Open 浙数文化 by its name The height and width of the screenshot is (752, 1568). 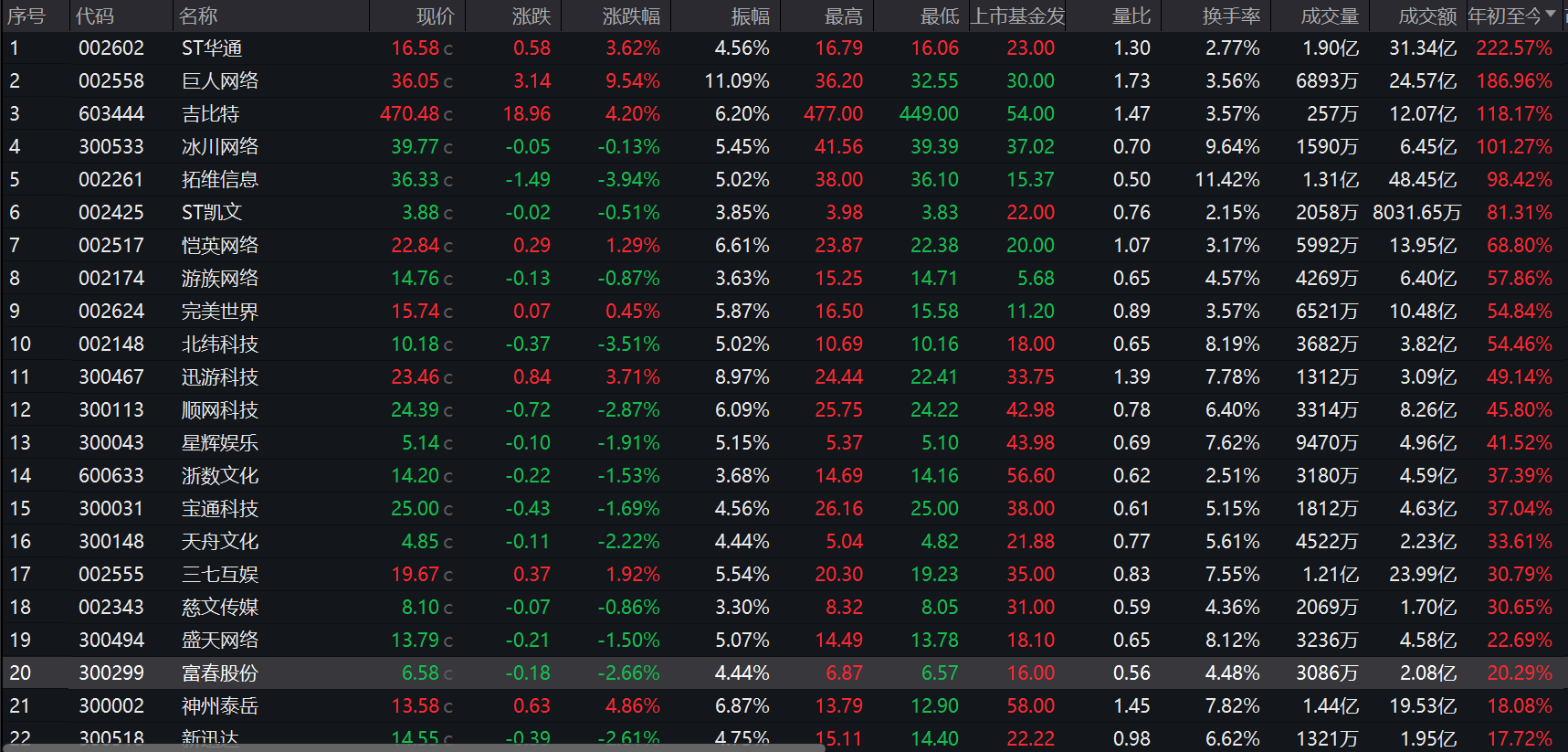[x=220, y=475]
